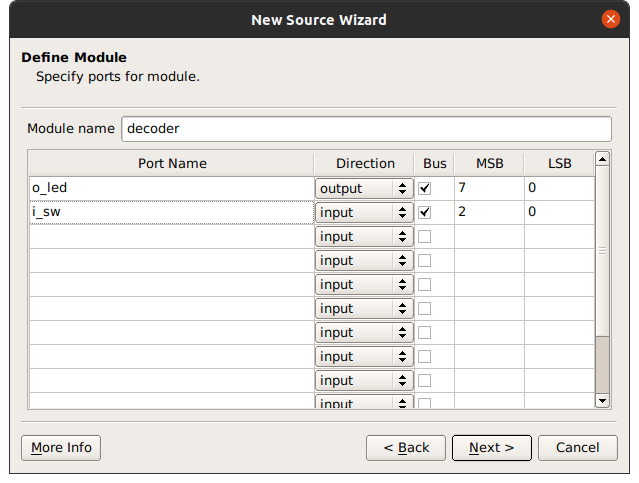This screenshot has height=483, width=639.
Task: Select the i_sw port name cell
Action: (x=172, y=212)
